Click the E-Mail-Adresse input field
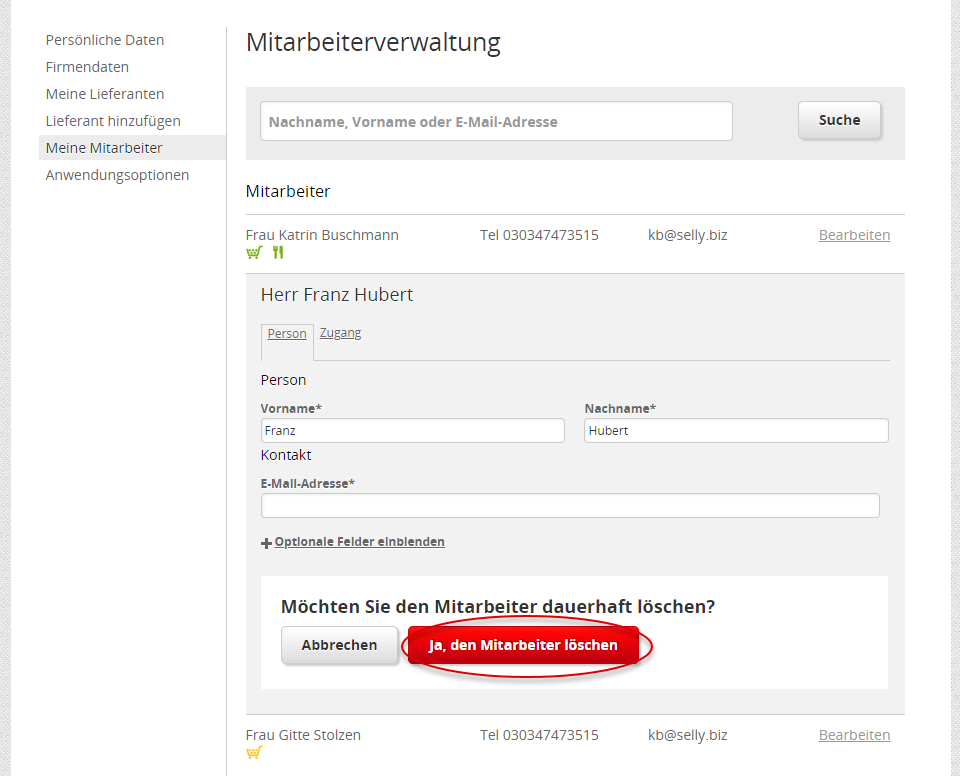 (570, 505)
